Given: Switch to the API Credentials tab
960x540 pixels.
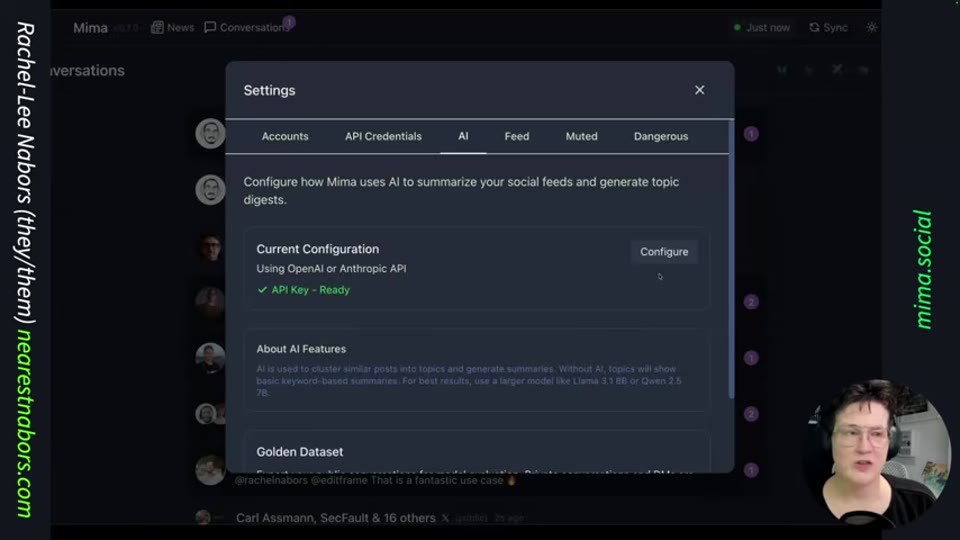Looking at the screenshot, I should pyautogui.click(x=383, y=137).
